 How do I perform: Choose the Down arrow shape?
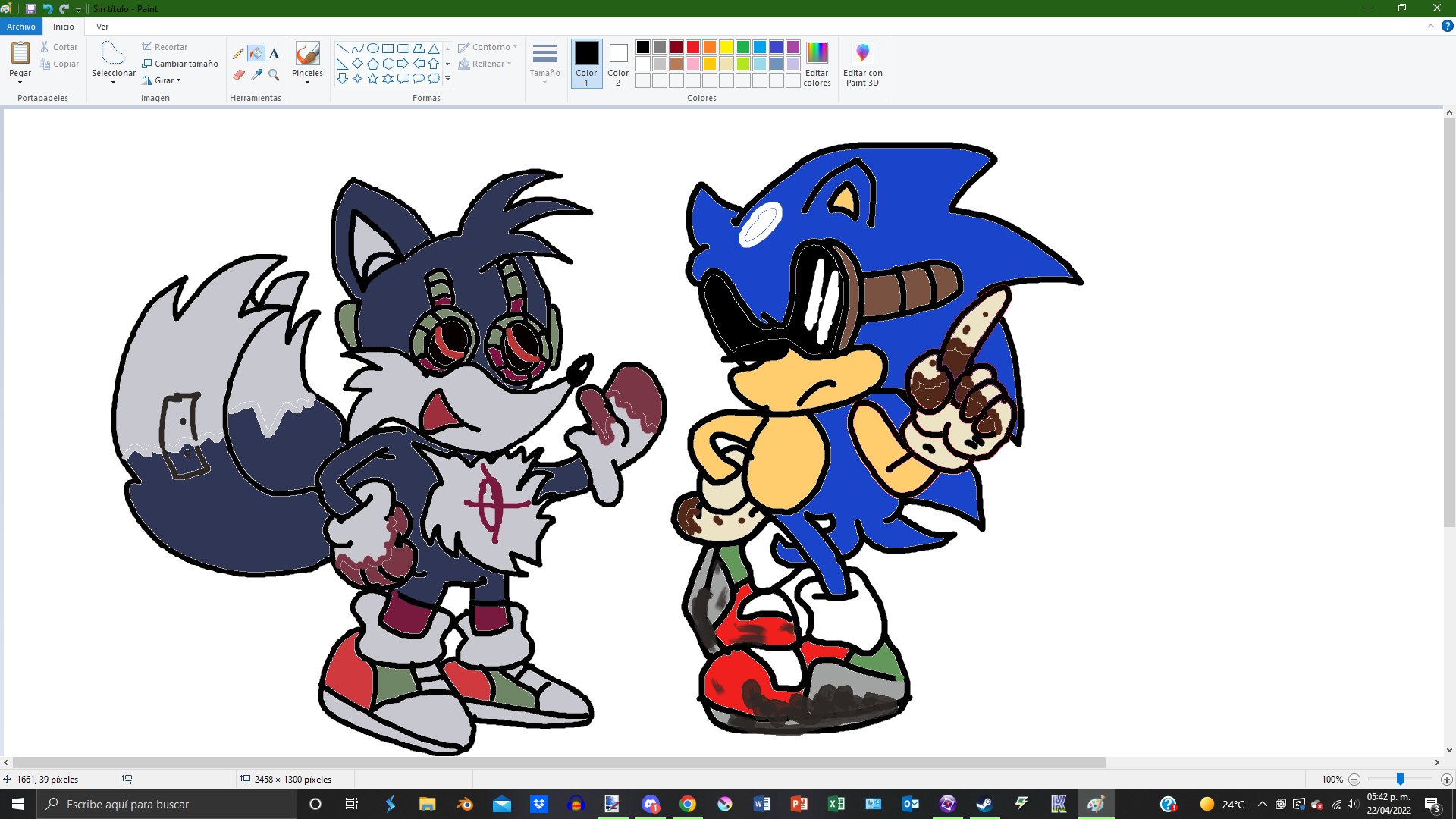[342, 78]
